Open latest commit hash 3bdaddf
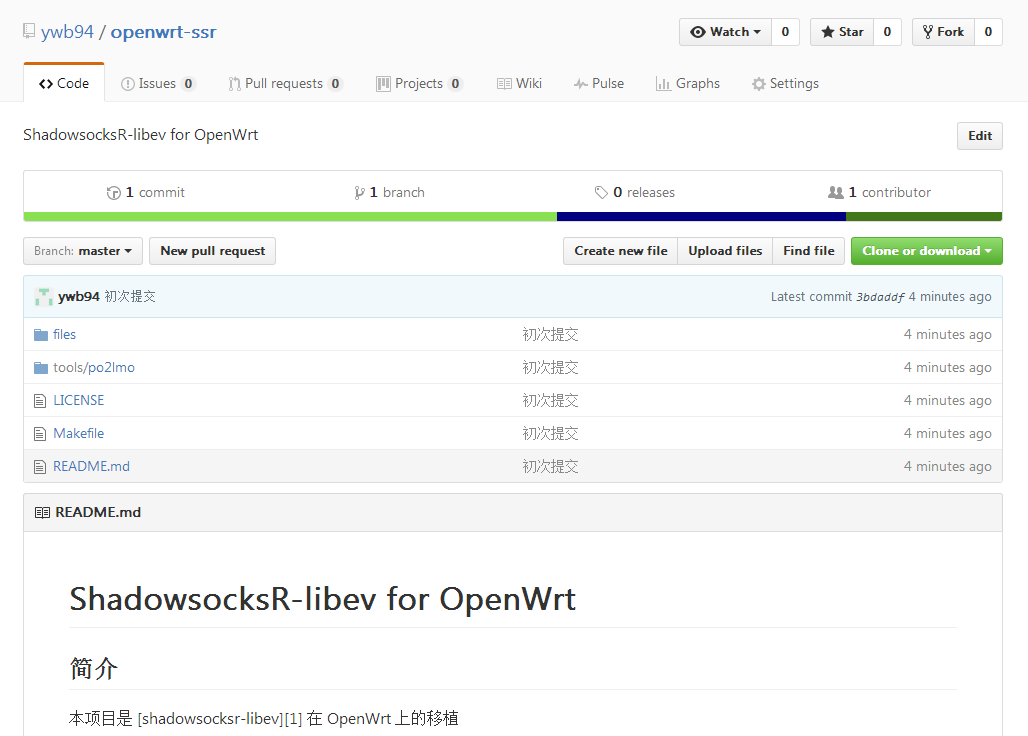The width and height of the screenshot is (1028, 736). coord(880,297)
